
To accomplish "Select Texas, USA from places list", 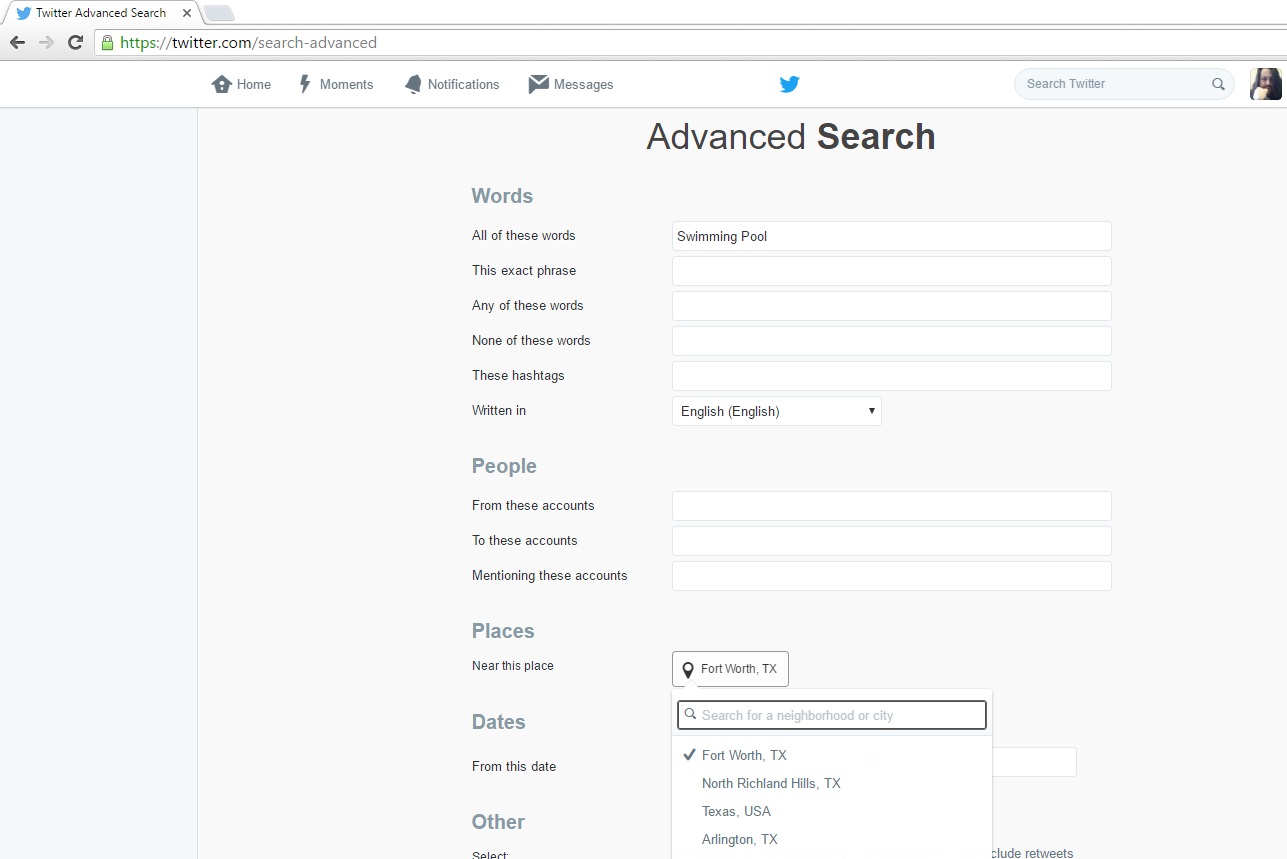I will (736, 811).
